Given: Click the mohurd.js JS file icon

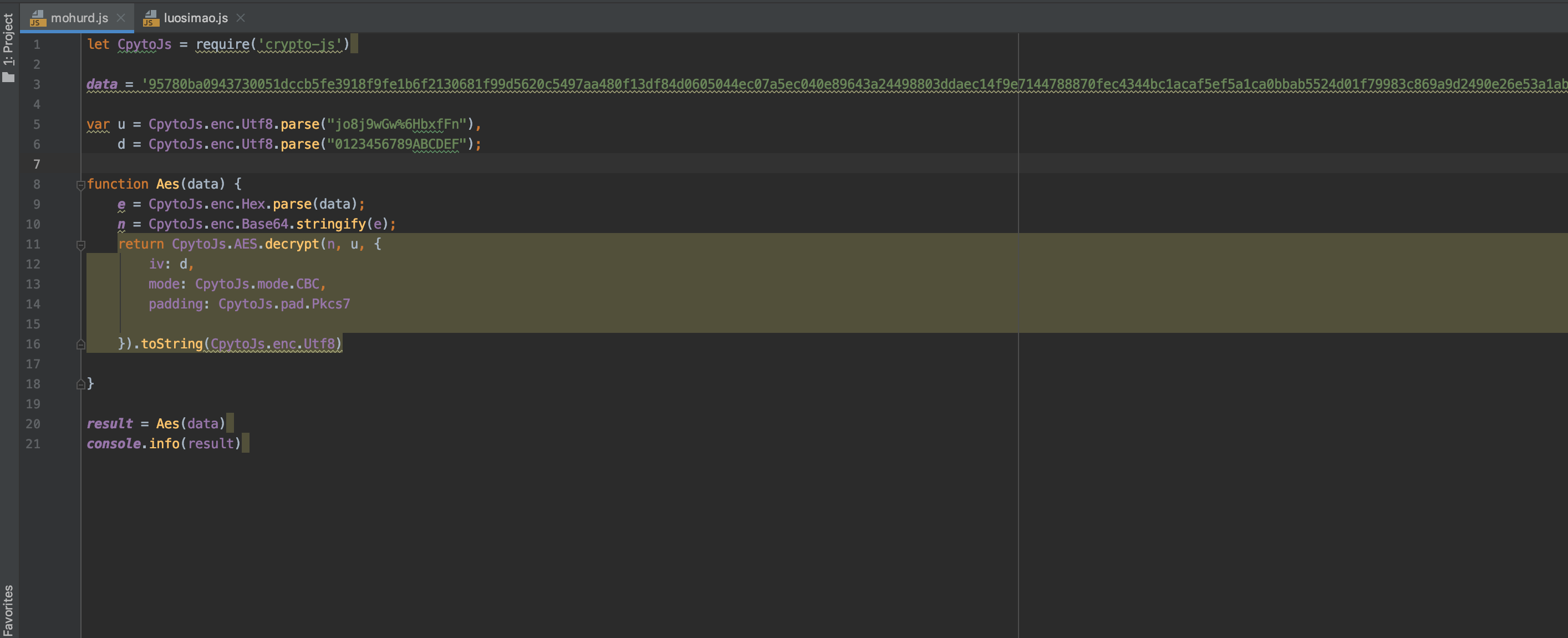Looking at the screenshot, I should [37, 18].
